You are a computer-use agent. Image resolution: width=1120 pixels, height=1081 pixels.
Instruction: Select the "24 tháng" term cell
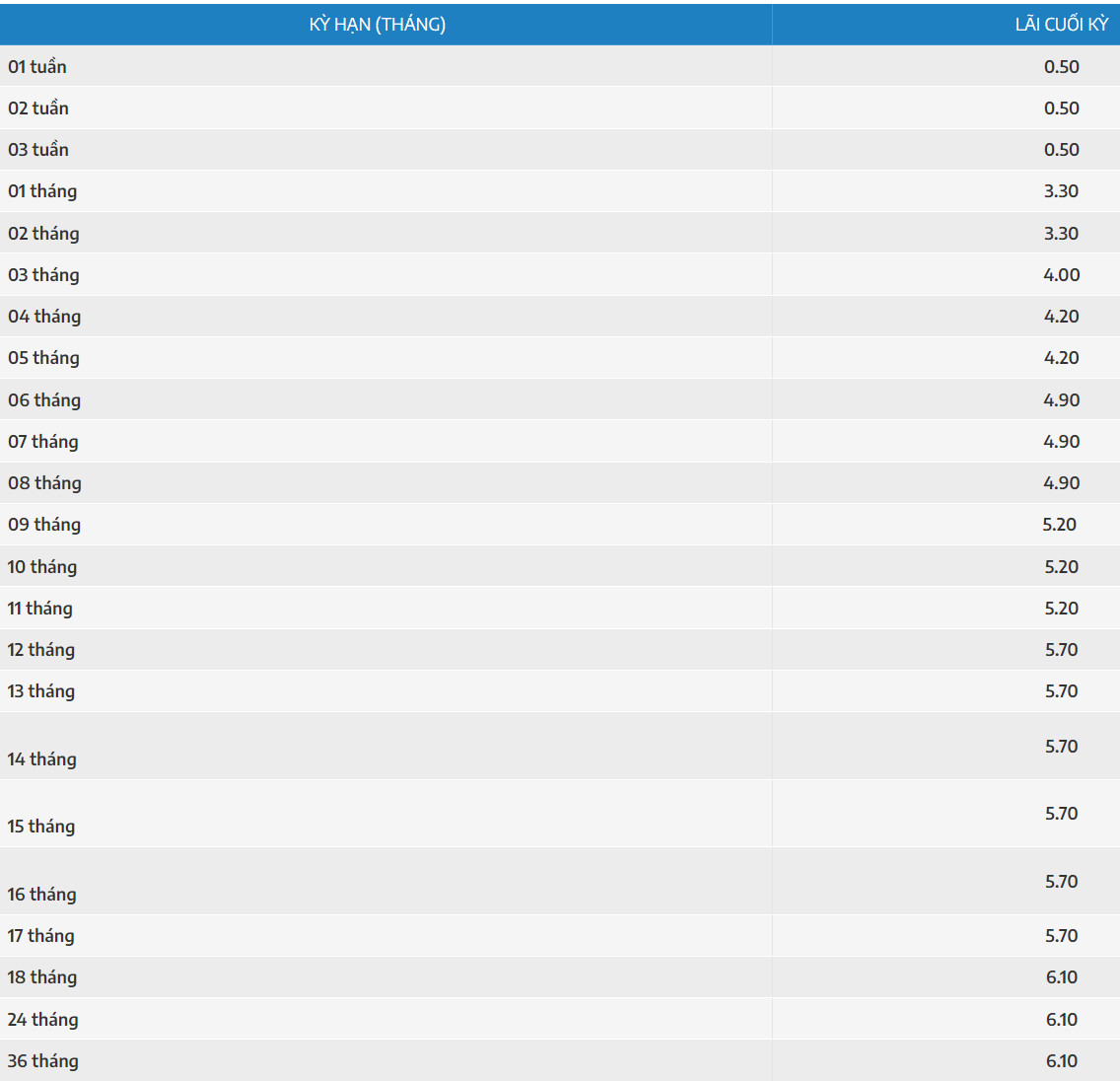[43, 1020]
